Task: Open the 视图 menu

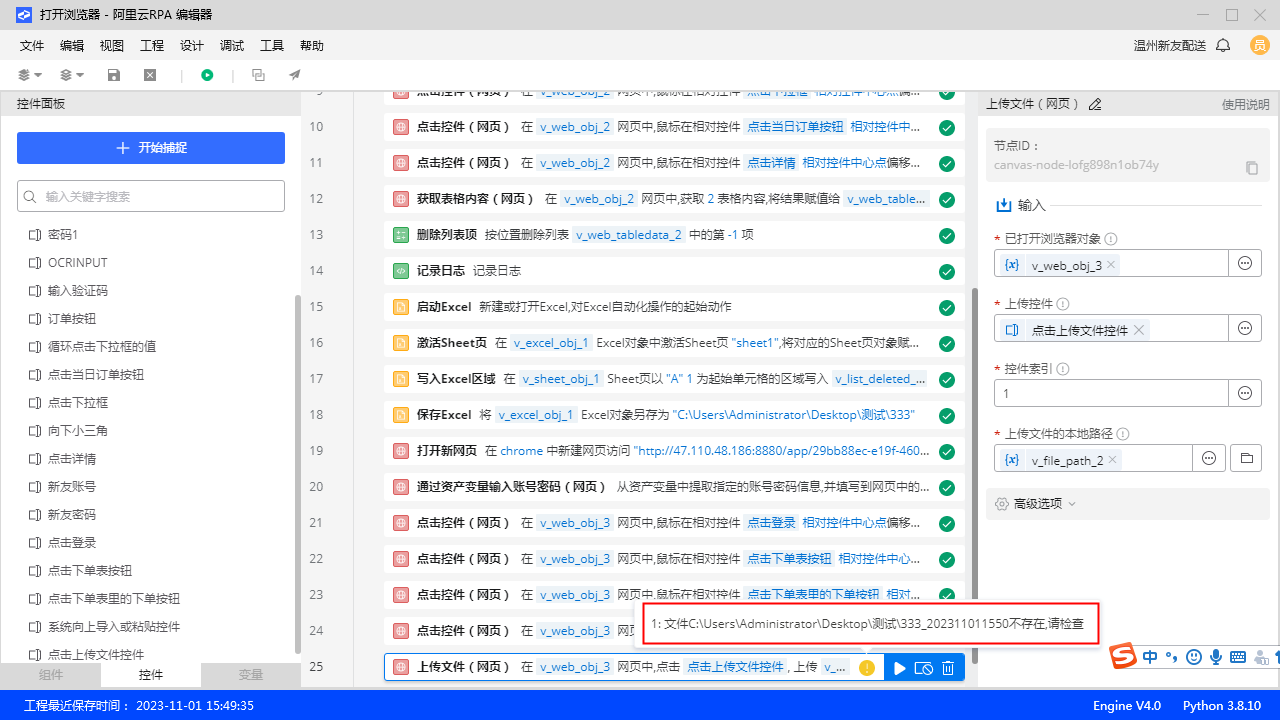Action: coord(112,46)
